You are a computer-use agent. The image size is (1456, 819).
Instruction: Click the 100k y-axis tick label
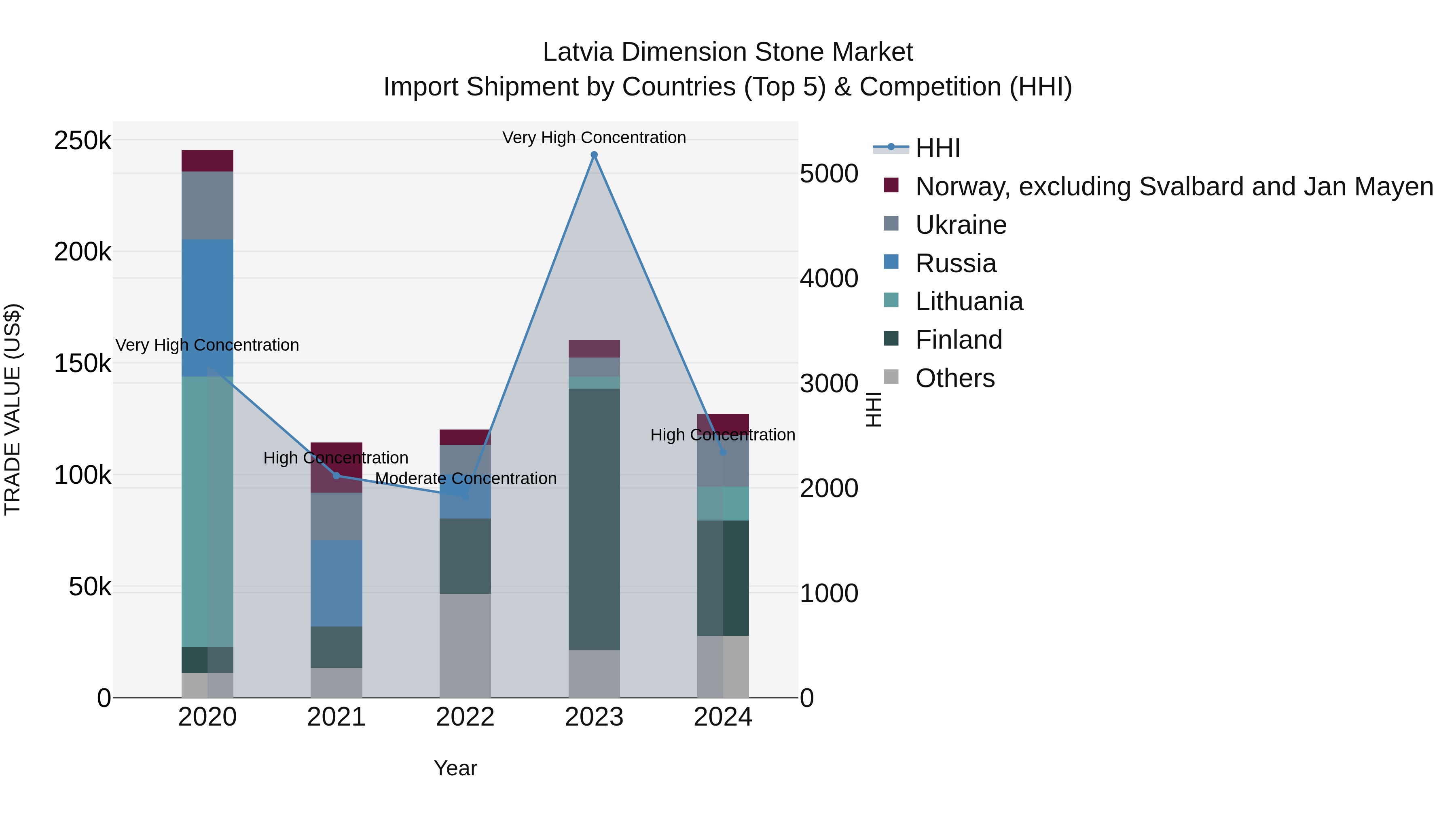pos(83,475)
